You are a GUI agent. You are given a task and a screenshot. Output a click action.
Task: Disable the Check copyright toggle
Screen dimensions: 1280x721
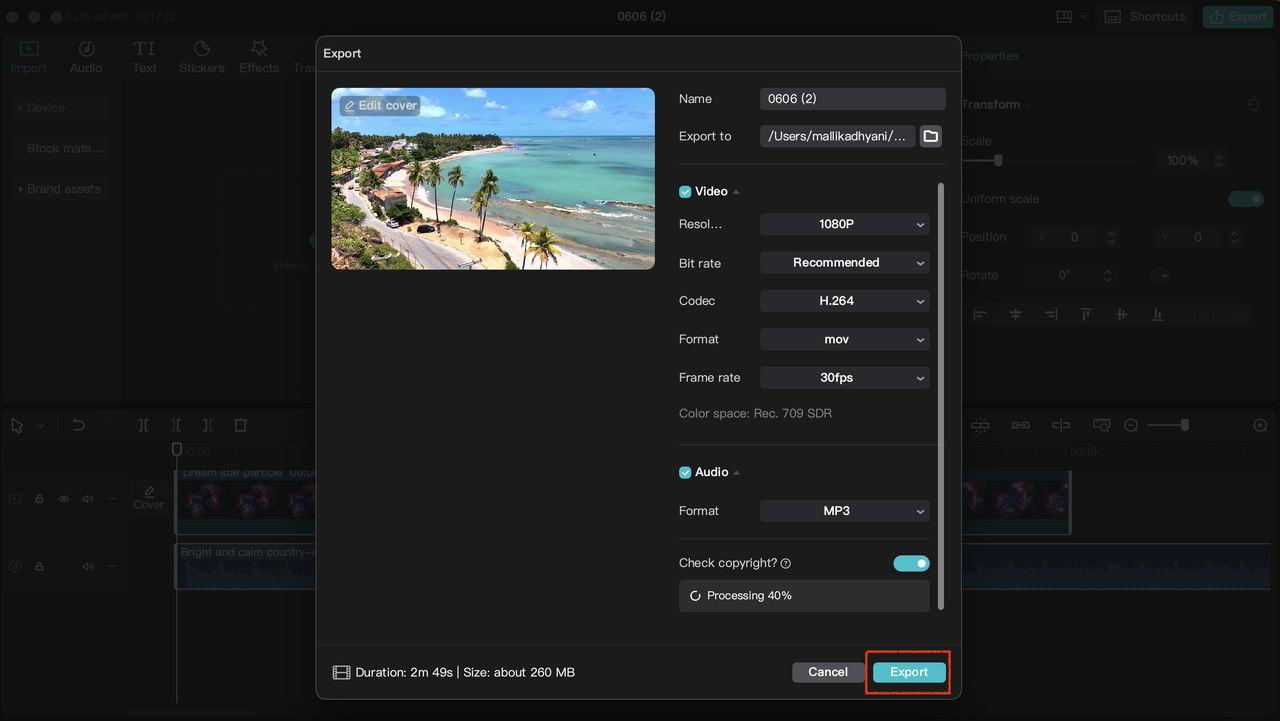click(x=911, y=563)
